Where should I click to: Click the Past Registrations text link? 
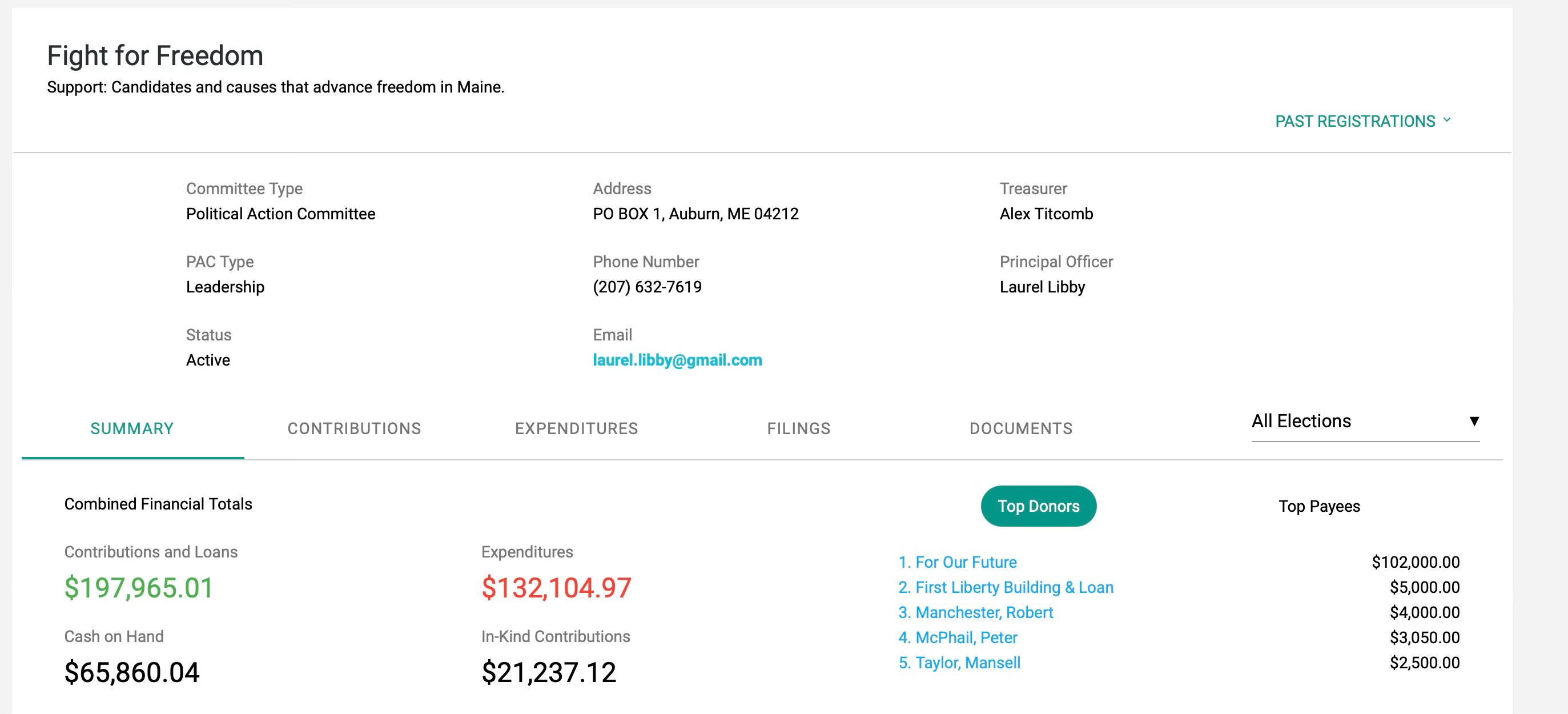click(x=1354, y=121)
